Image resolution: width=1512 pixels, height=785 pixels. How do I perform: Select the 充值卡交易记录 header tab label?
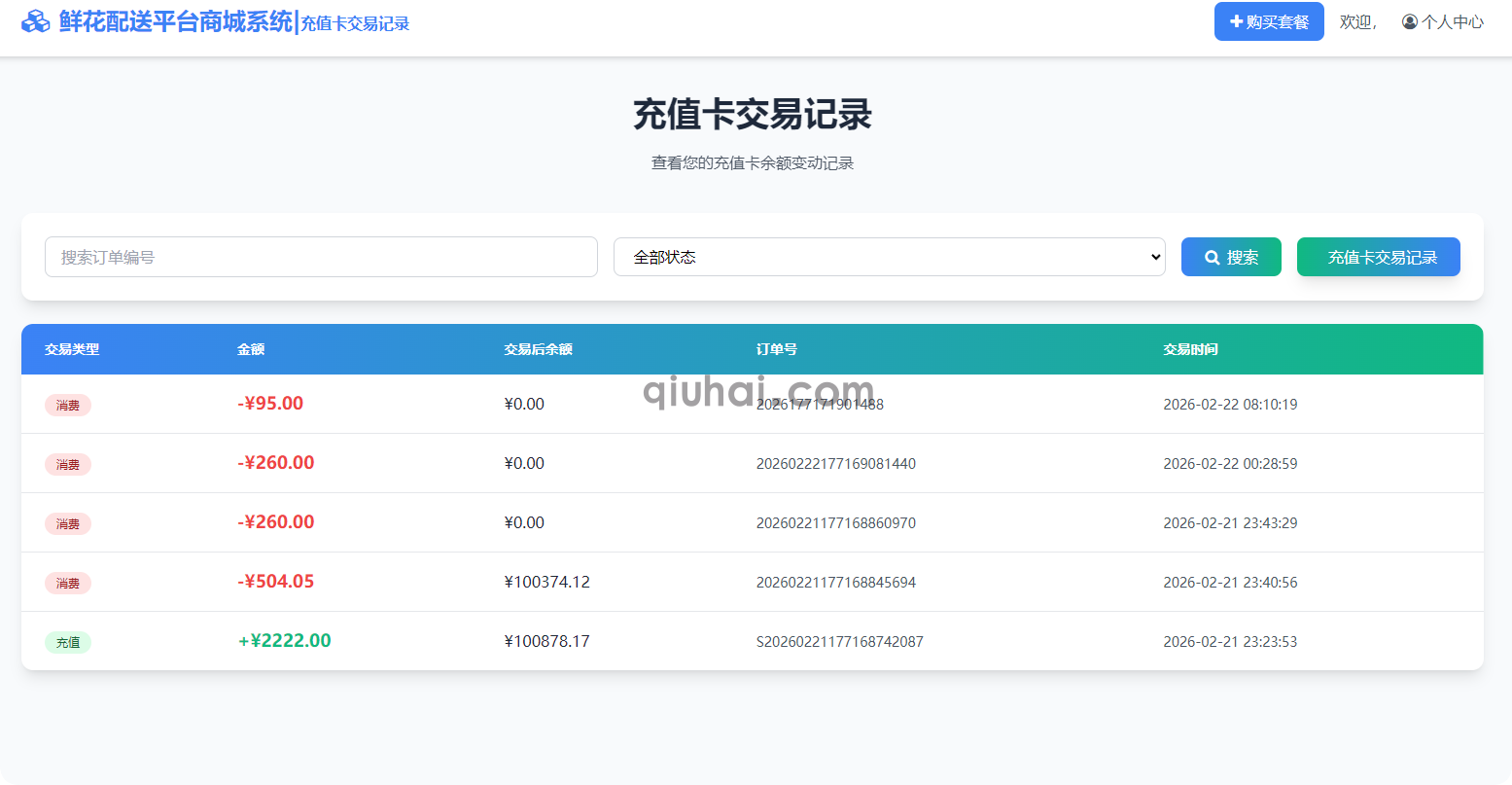(354, 23)
